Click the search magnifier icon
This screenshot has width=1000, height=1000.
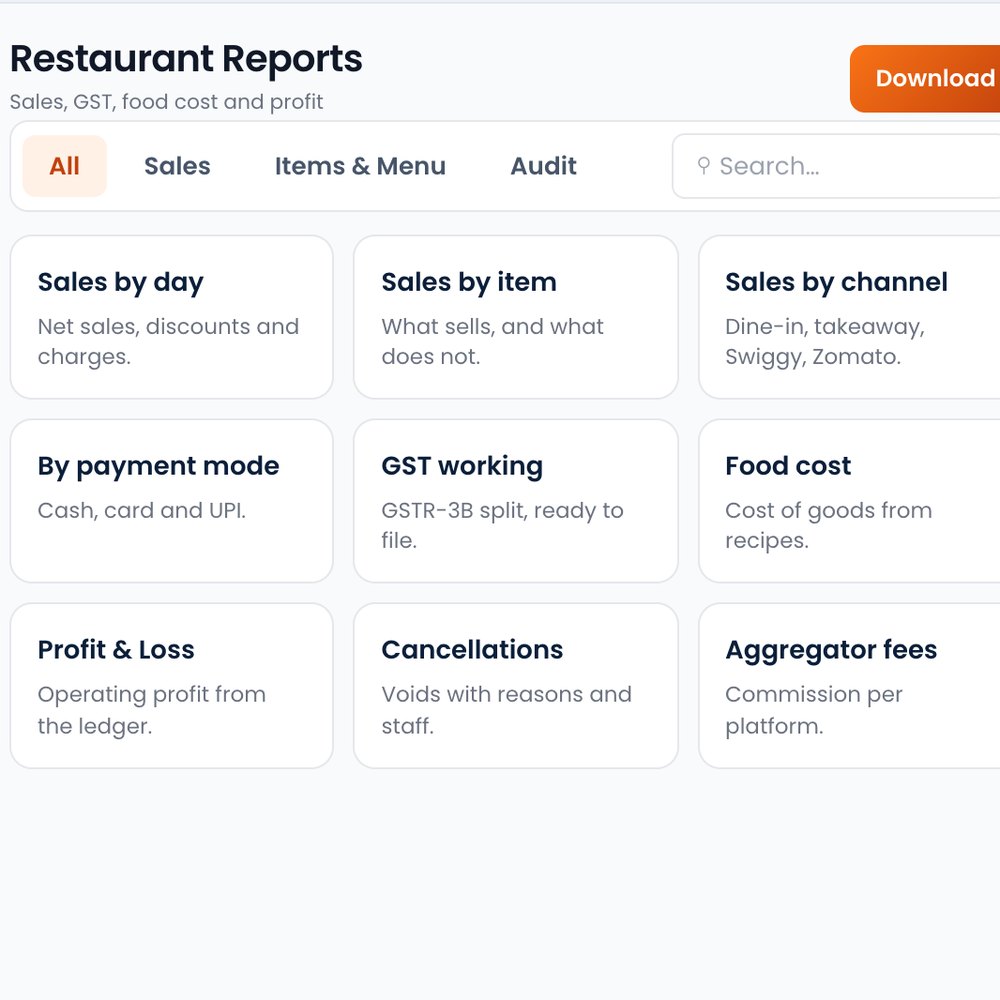(x=703, y=166)
